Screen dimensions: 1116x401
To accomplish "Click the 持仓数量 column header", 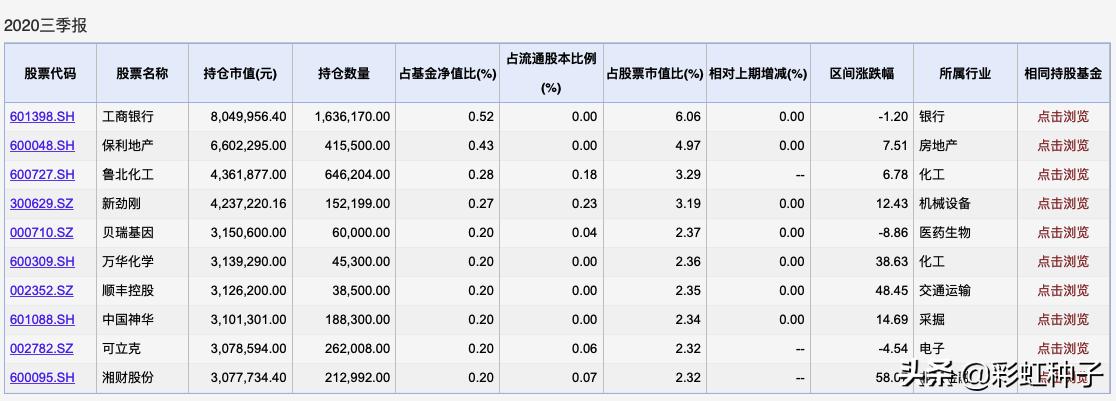I will point(344,73).
